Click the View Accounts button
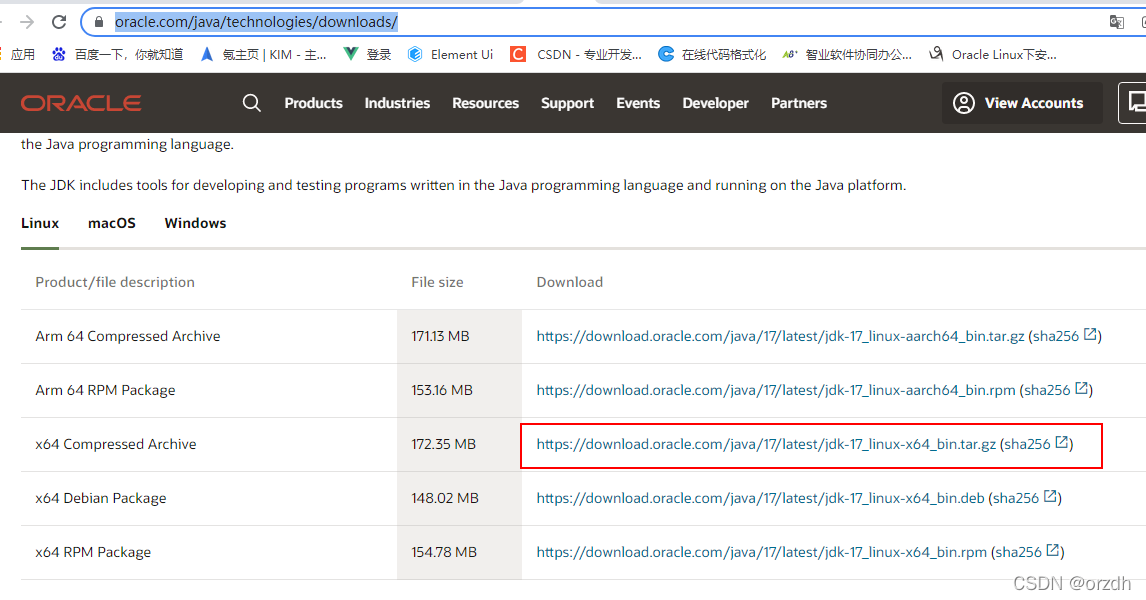The image size is (1146, 600). click(1022, 103)
